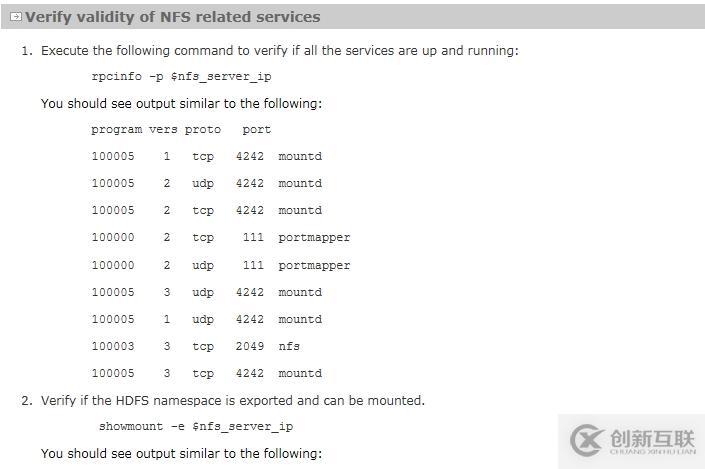Click the Chuang Xin Hu Lian watermark logo icon
The width and height of the screenshot is (705, 469).
pos(587,440)
